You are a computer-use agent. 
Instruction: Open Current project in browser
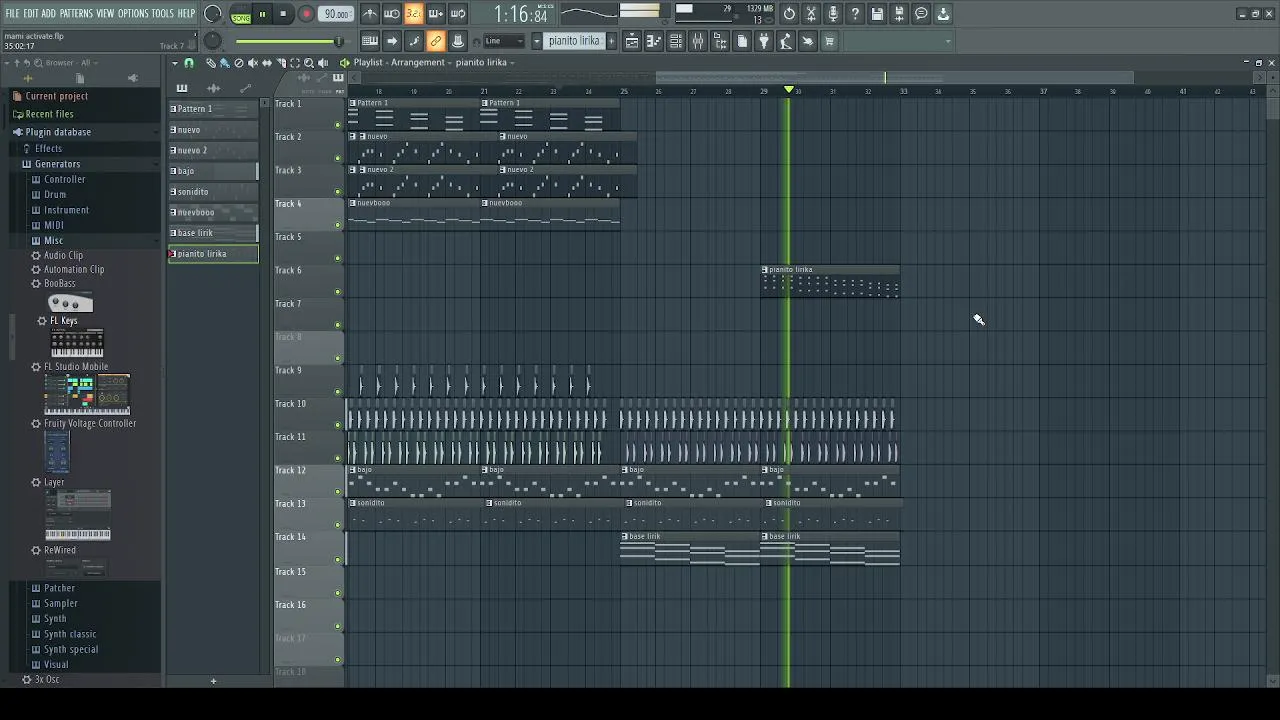56,96
